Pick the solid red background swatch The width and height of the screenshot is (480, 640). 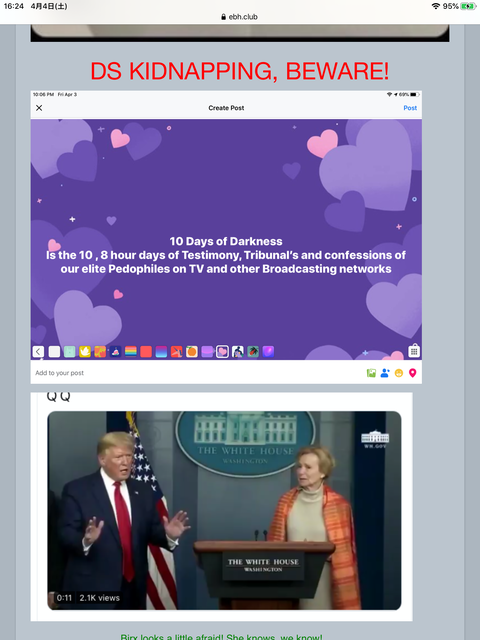146,351
